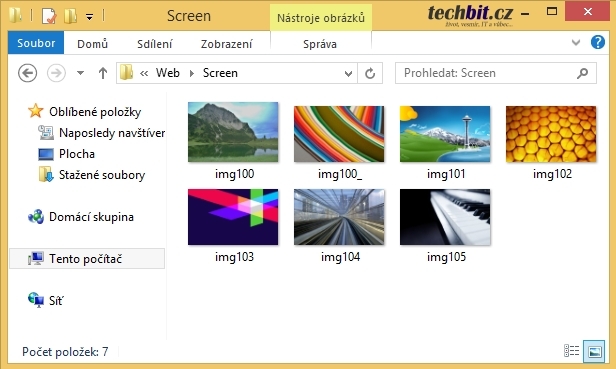The width and height of the screenshot is (616, 369).
Task: Click the img100_ file name label
Action: (340, 174)
